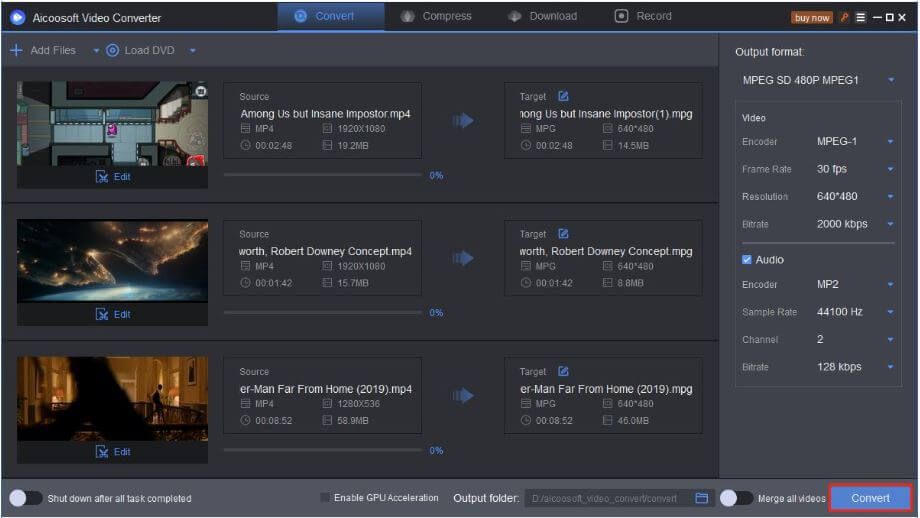Click source name Robert Downey Concept.mp4
This screenshot has height=518, width=920.
click(325, 251)
